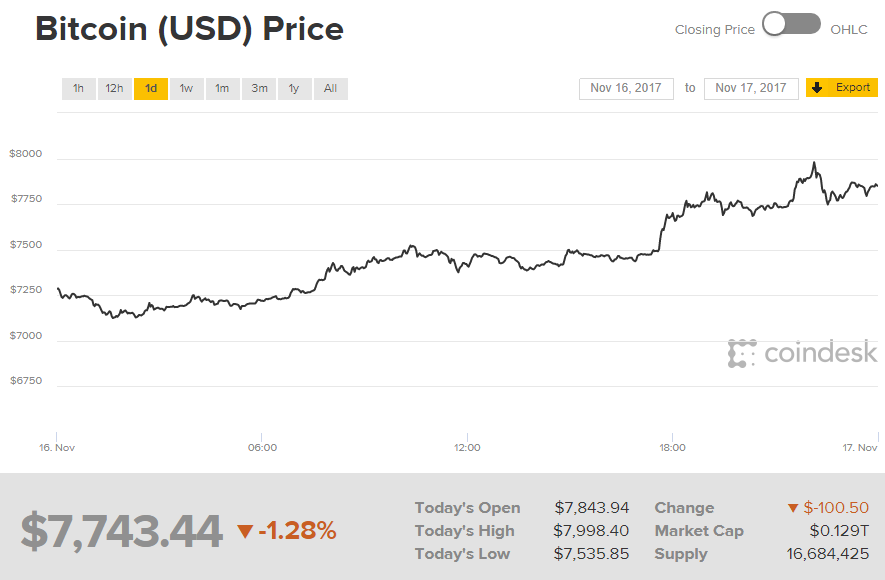The width and height of the screenshot is (885, 580).
Task: Click the Export button
Action: pyautogui.click(x=841, y=87)
